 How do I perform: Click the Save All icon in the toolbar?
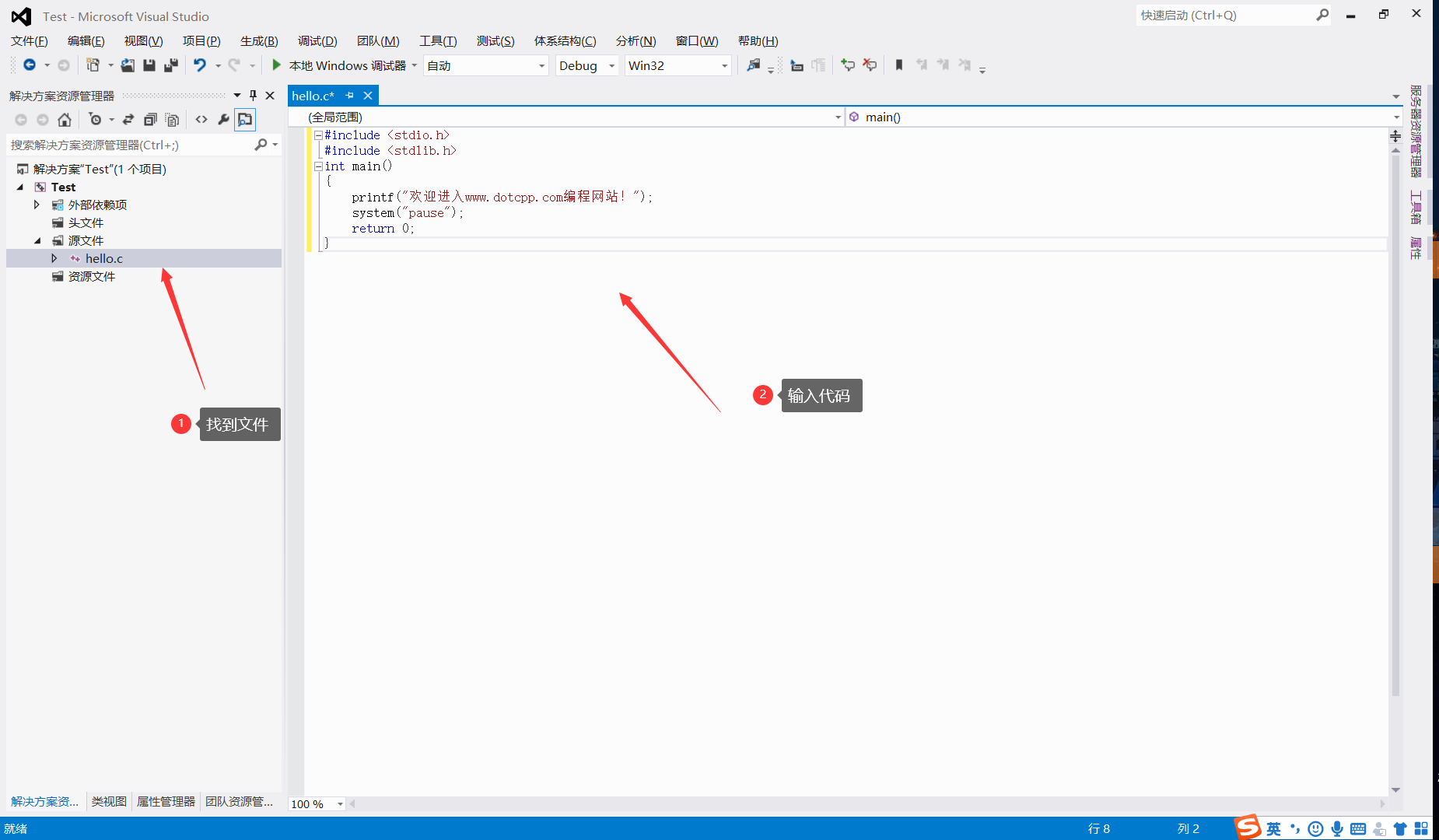tap(171, 65)
